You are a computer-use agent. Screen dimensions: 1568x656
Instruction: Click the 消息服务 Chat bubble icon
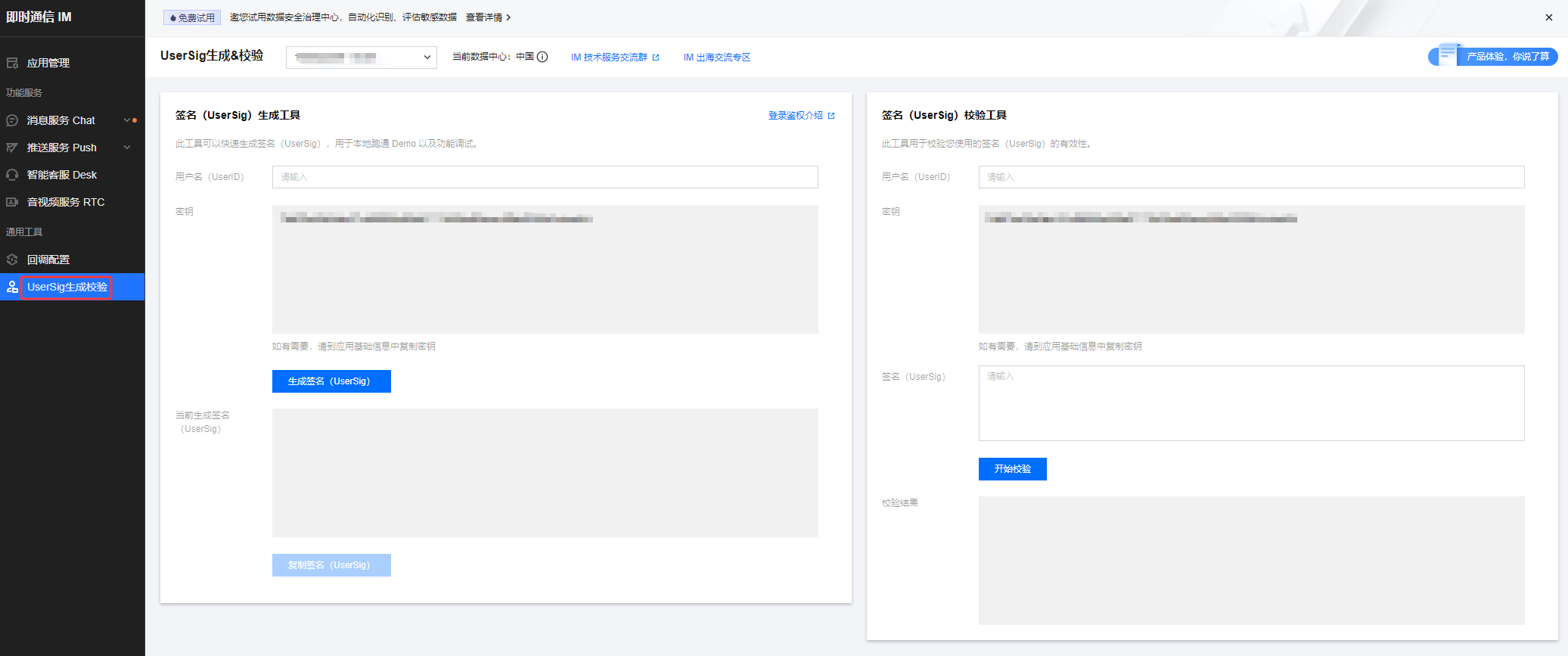click(x=12, y=120)
